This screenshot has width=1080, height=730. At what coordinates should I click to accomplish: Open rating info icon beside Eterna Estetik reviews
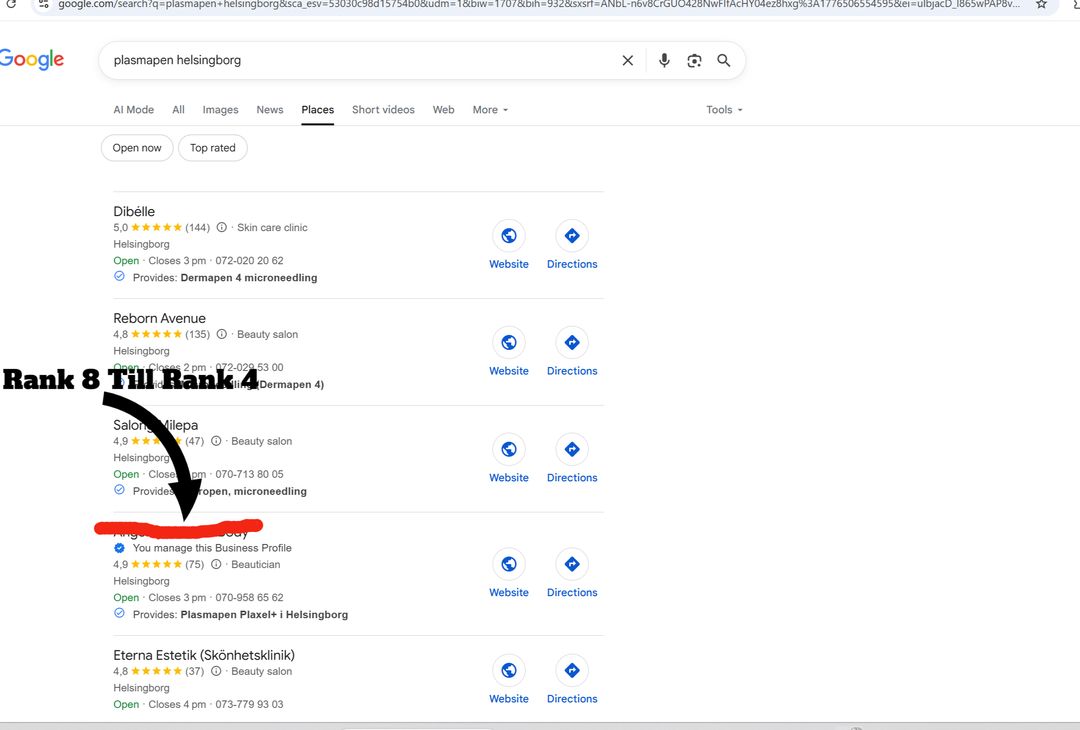pyautogui.click(x=216, y=671)
